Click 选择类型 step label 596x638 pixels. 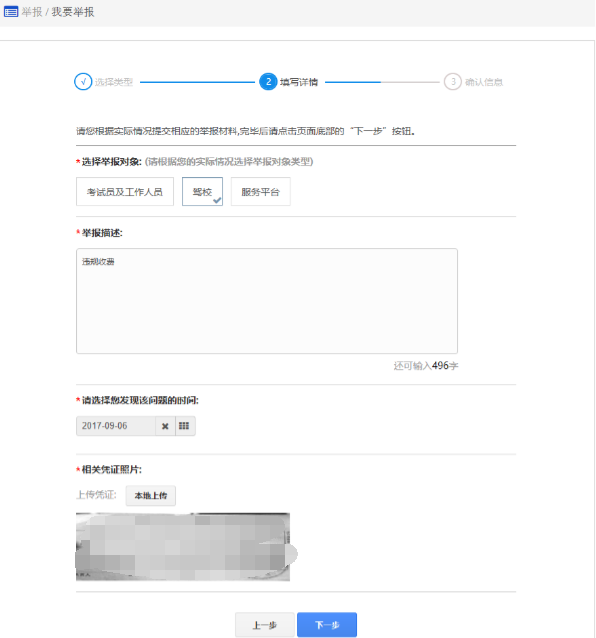tap(114, 82)
